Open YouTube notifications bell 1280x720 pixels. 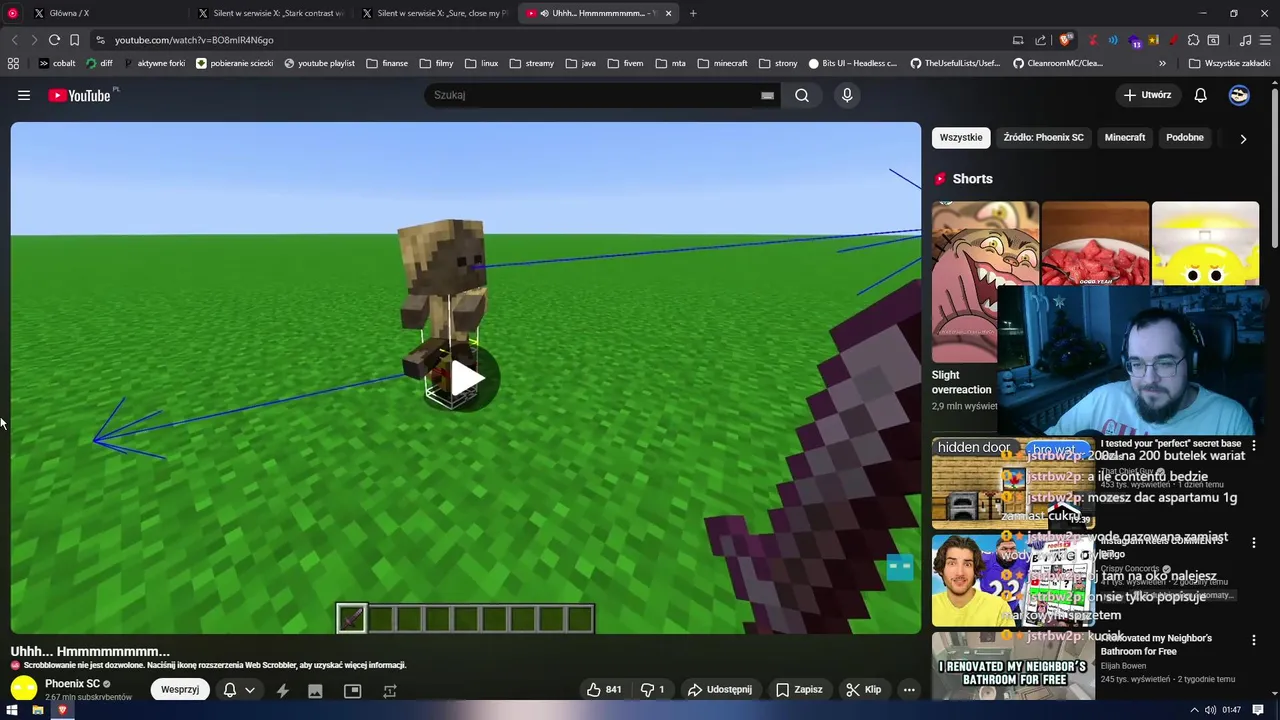(1200, 95)
